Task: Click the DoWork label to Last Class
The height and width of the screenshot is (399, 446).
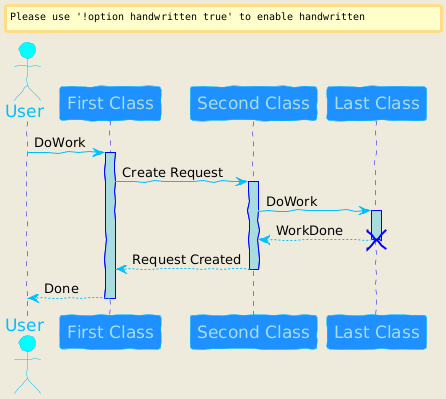Action: [x=292, y=202]
